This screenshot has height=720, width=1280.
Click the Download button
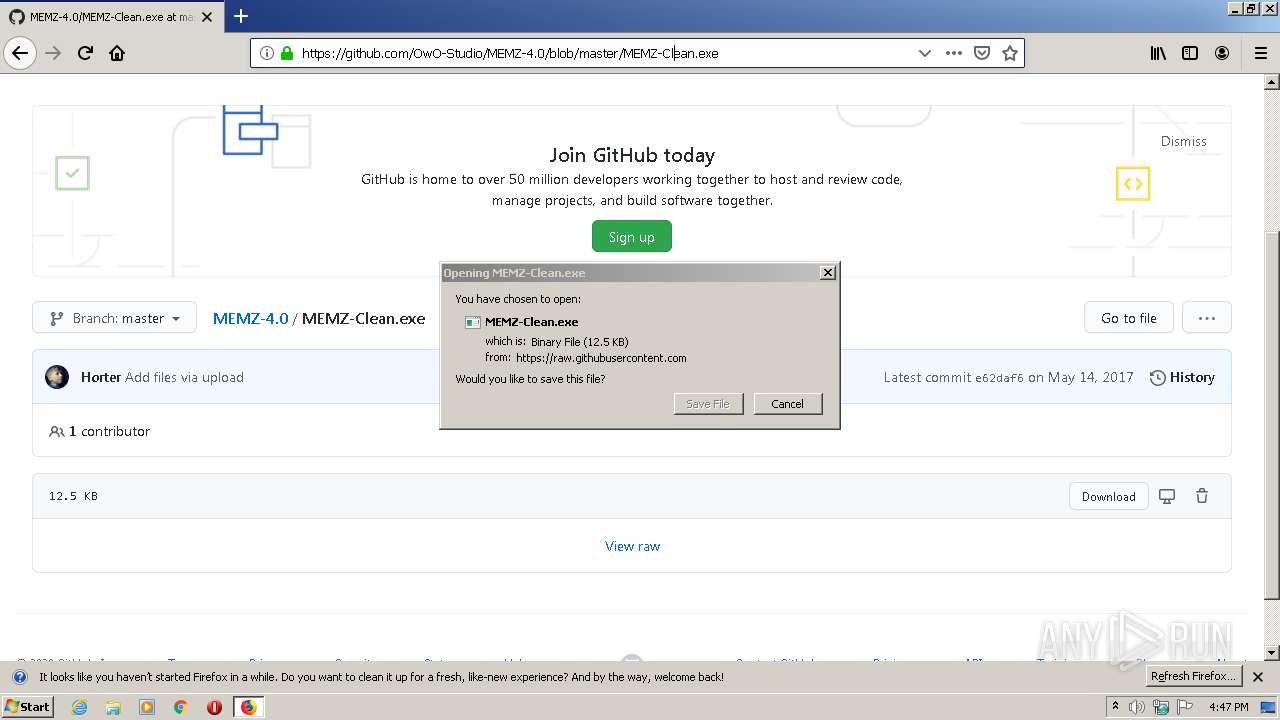(x=1108, y=496)
